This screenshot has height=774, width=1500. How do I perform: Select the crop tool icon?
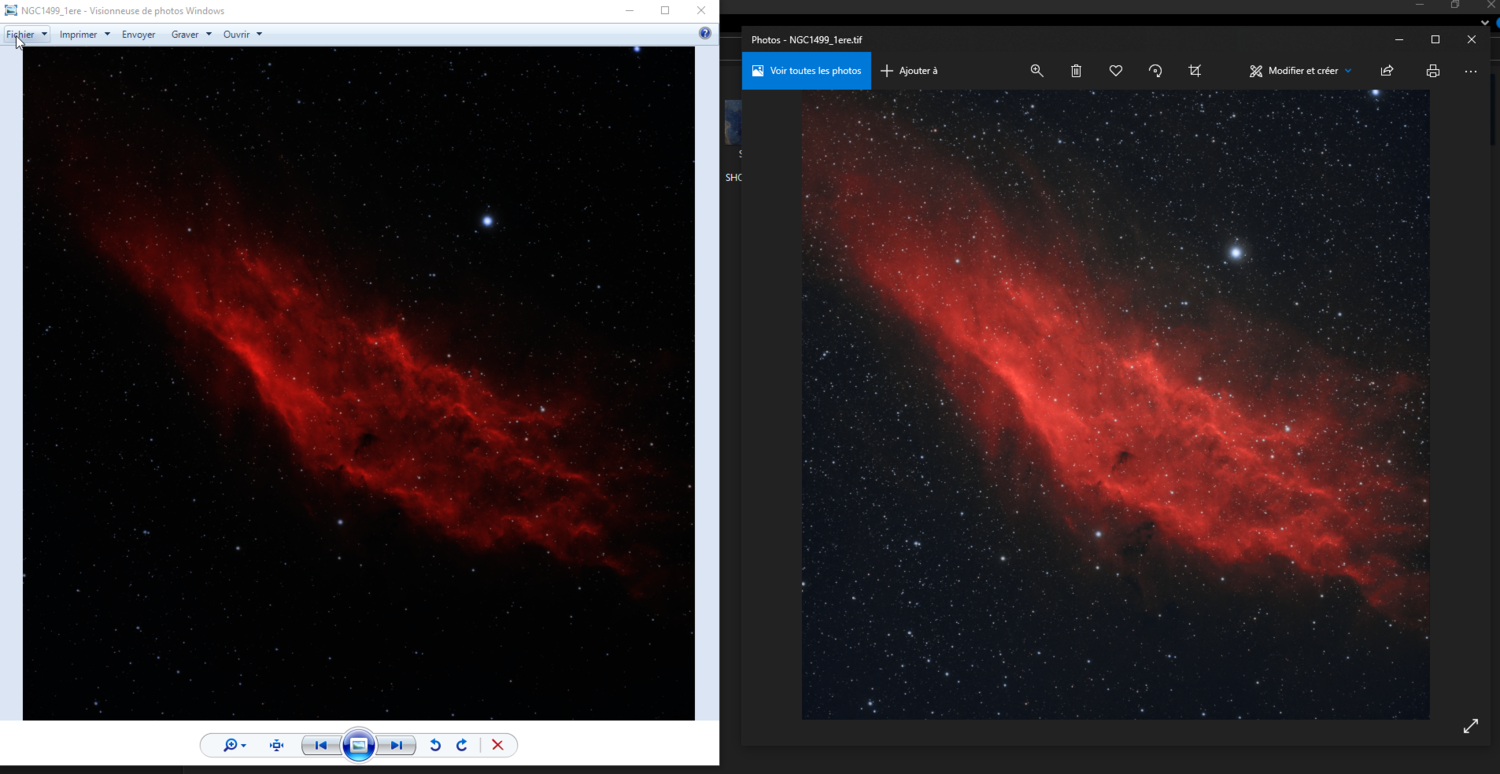(1195, 71)
